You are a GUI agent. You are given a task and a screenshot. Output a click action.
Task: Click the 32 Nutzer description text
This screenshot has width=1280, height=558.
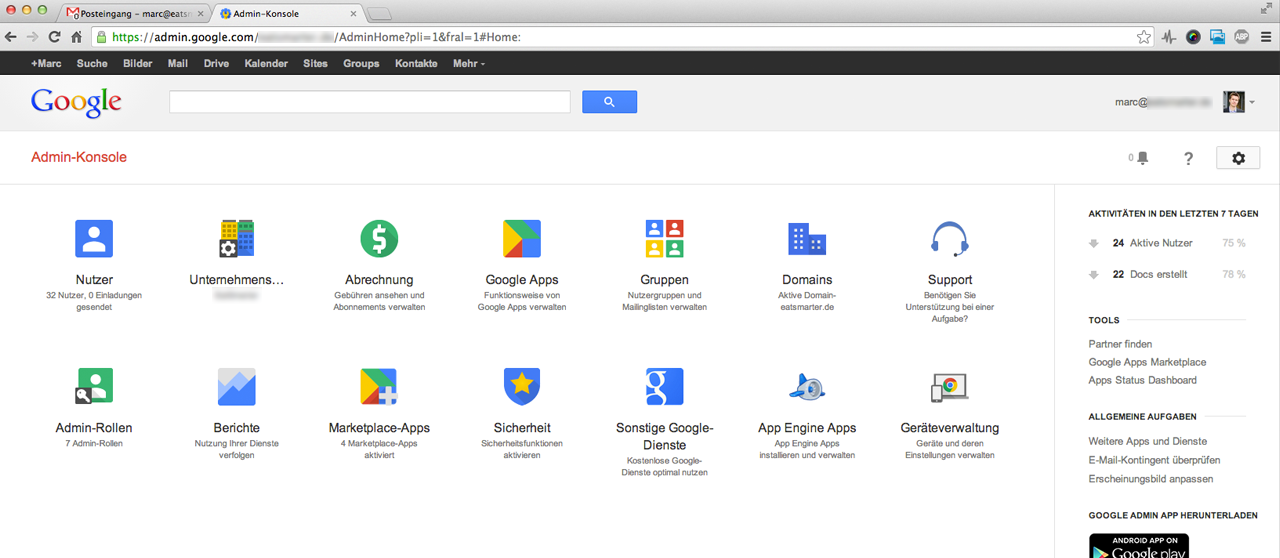(x=94, y=301)
